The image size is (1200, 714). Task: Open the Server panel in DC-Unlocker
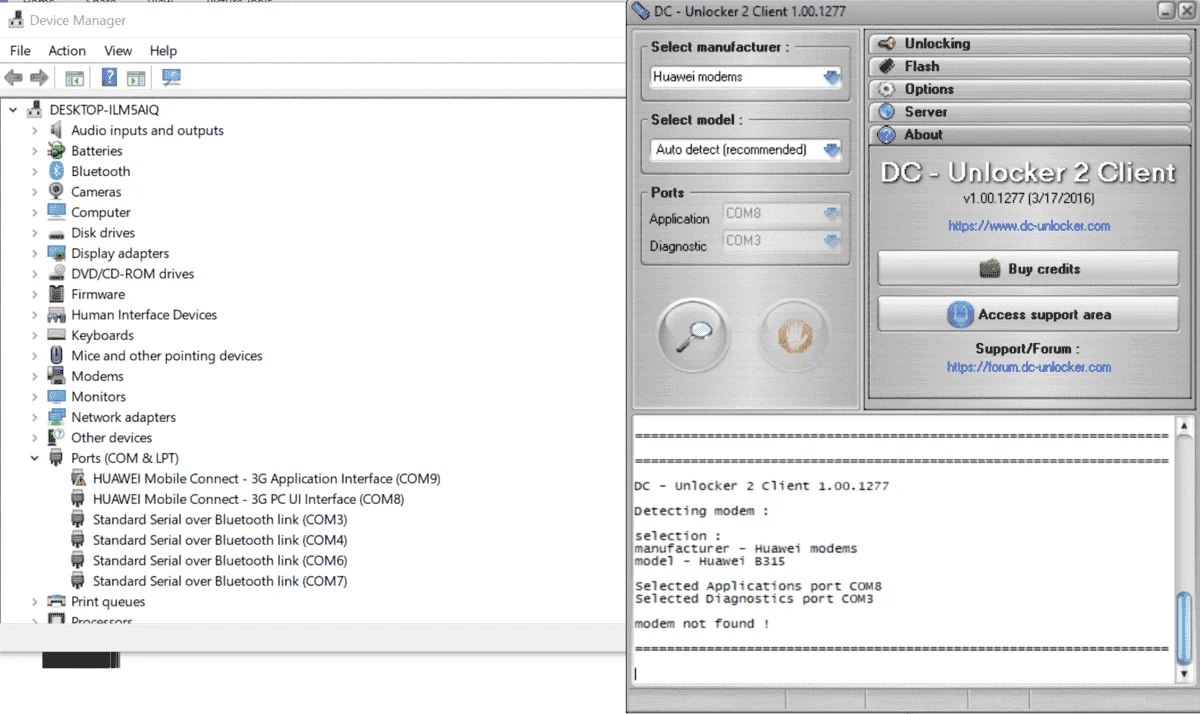tap(1031, 112)
